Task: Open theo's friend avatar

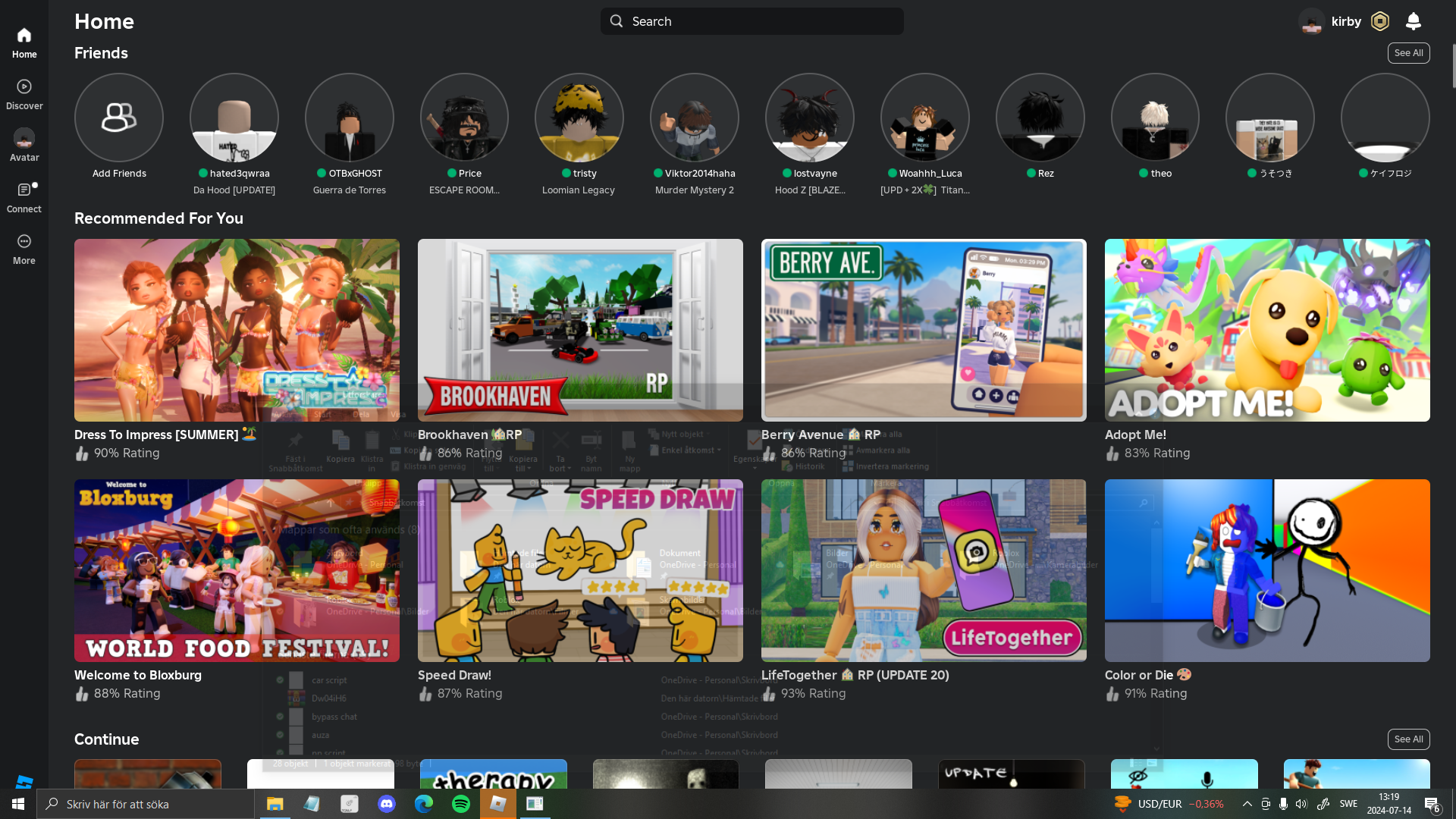Action: (x=1155, y=118)
